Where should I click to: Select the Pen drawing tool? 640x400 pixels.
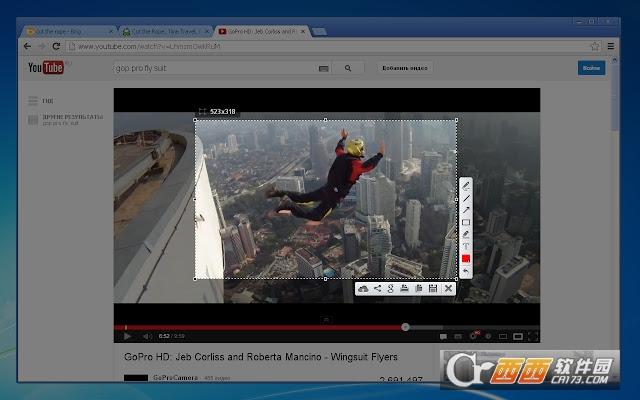466,186
